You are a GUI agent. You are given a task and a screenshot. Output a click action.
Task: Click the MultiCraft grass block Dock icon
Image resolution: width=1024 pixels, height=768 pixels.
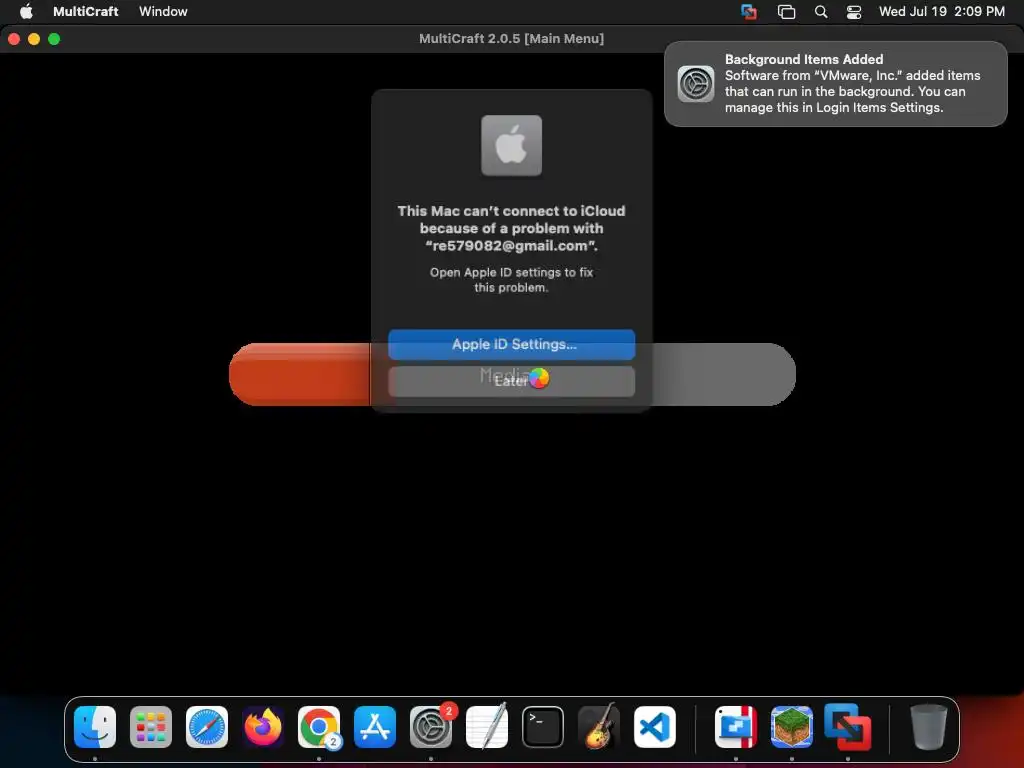coord(792,727)
